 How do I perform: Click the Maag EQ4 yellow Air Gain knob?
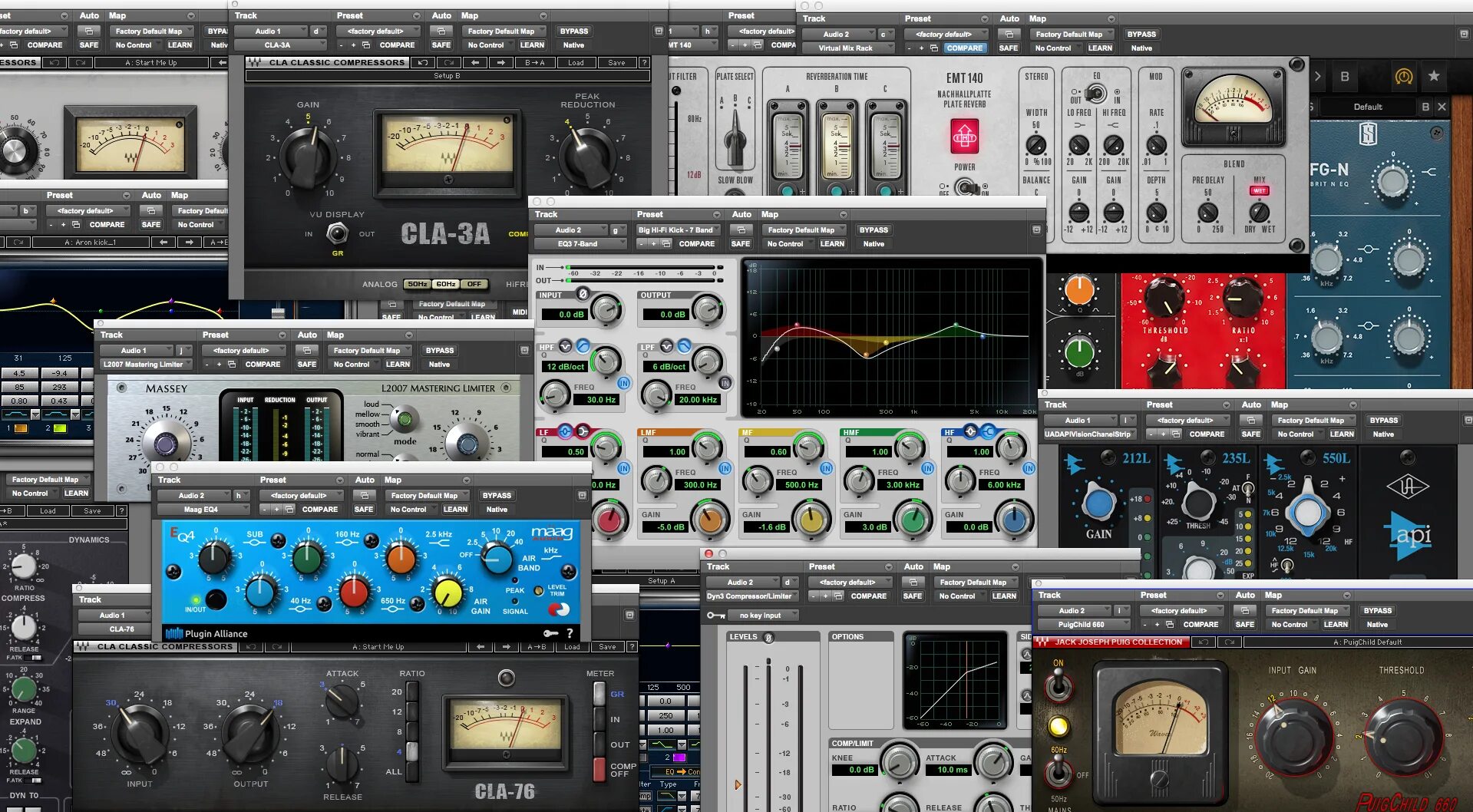coord(448,592)
